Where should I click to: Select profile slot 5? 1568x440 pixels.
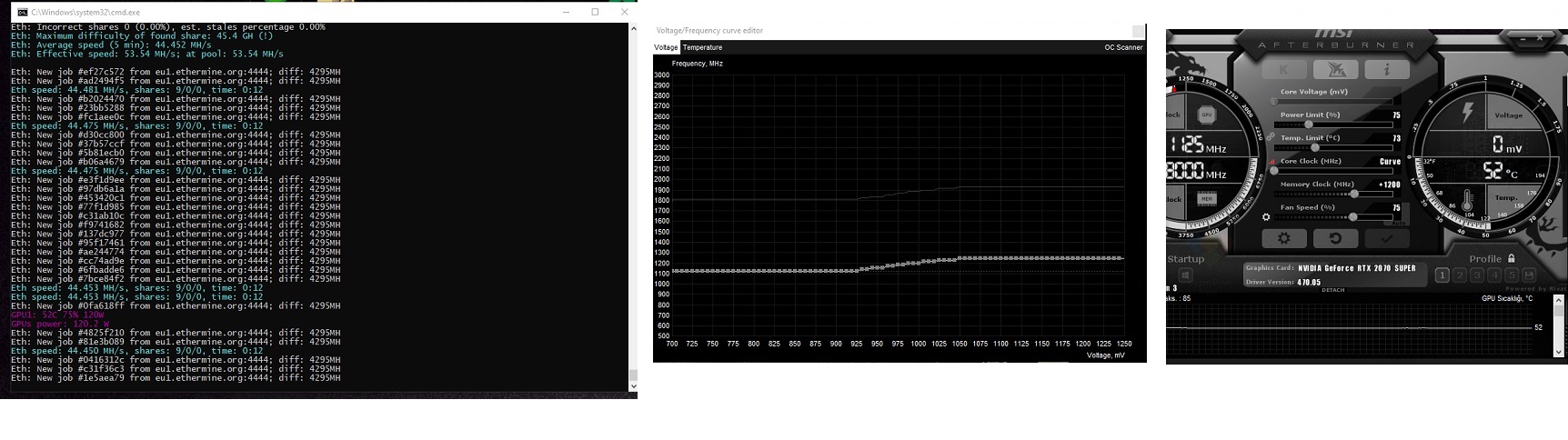[x=1512, y=275]
